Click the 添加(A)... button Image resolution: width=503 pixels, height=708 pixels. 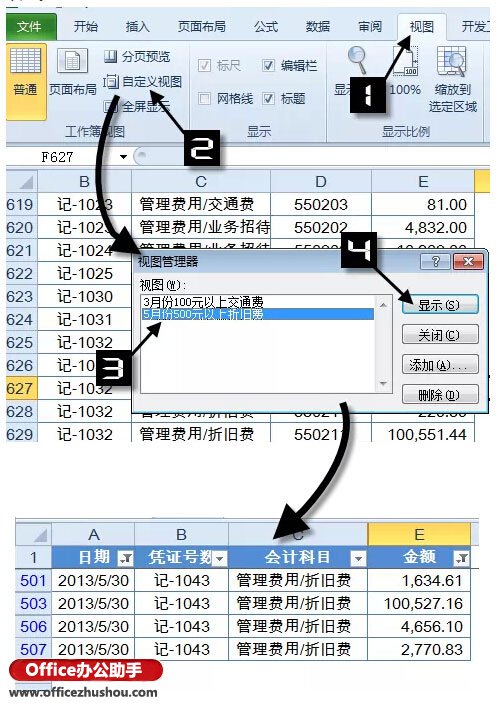(x=440, y=365)
